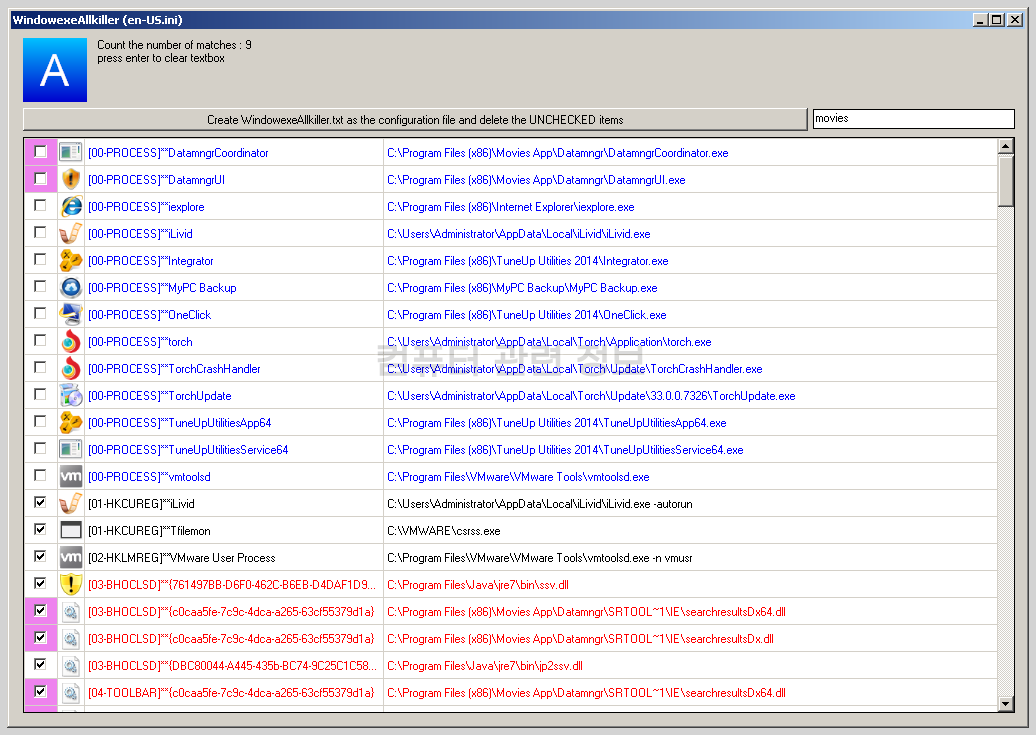Click the Internet Explorer\iexplore.exe path
1036x735 pixels.
[x=511, y=208]
